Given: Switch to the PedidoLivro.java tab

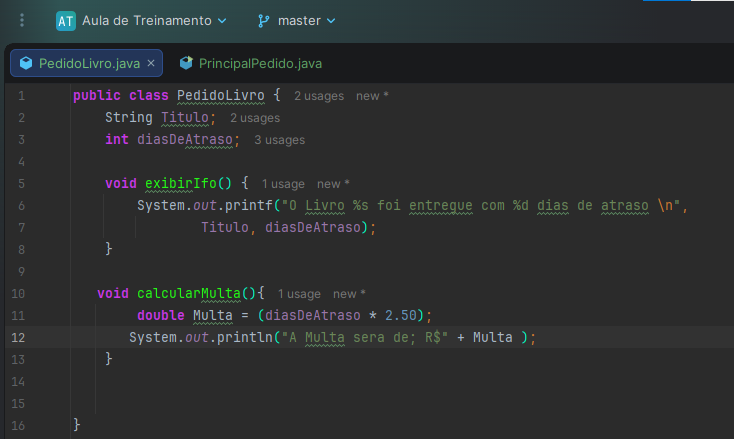Looking at the screenshot, I should [89, 63].
